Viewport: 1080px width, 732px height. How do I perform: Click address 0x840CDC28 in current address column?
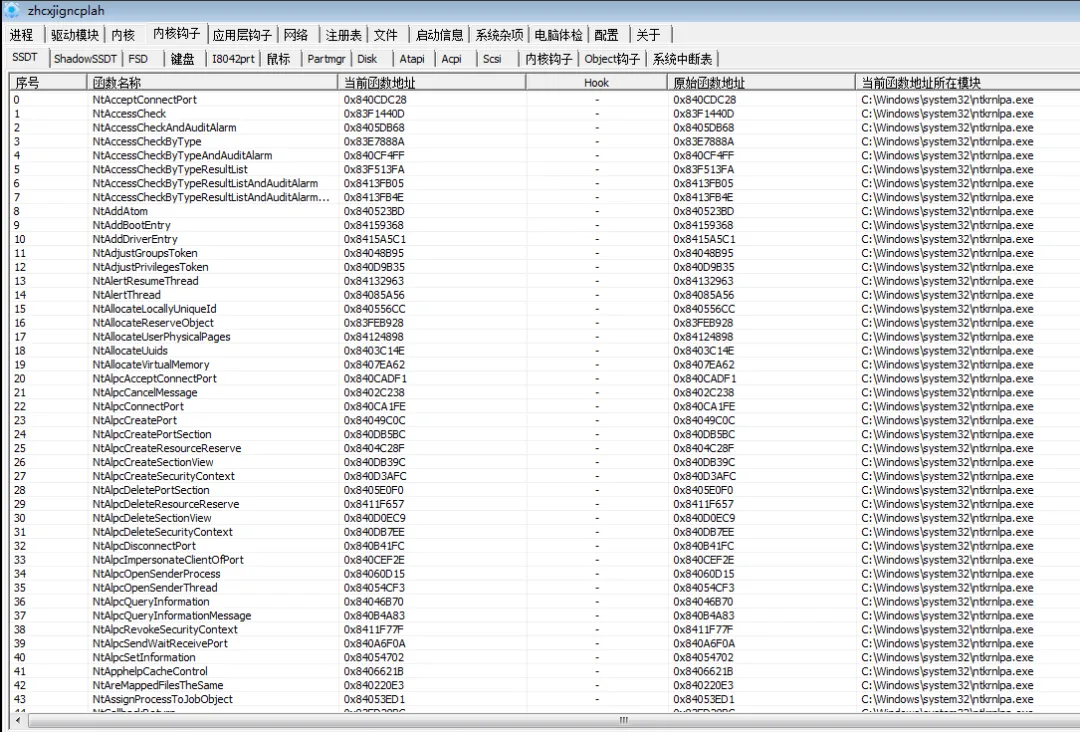(375, 100)
